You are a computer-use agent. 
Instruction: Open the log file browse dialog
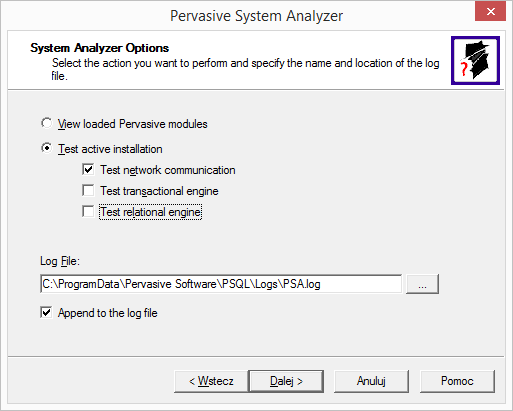point(422,284)
